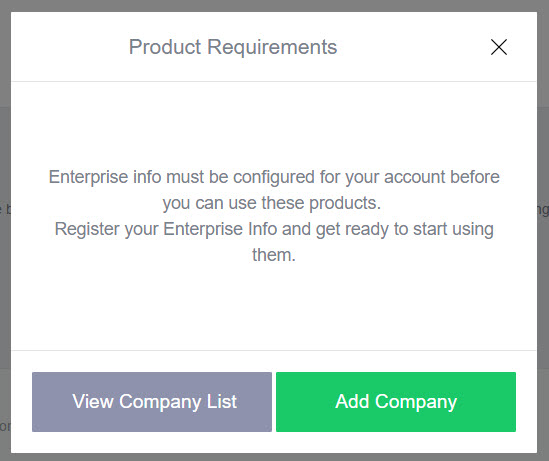Click the word 'Enterprise' in first sentence
The width and height of the screenshot is (549, 461).
[88, 177]
